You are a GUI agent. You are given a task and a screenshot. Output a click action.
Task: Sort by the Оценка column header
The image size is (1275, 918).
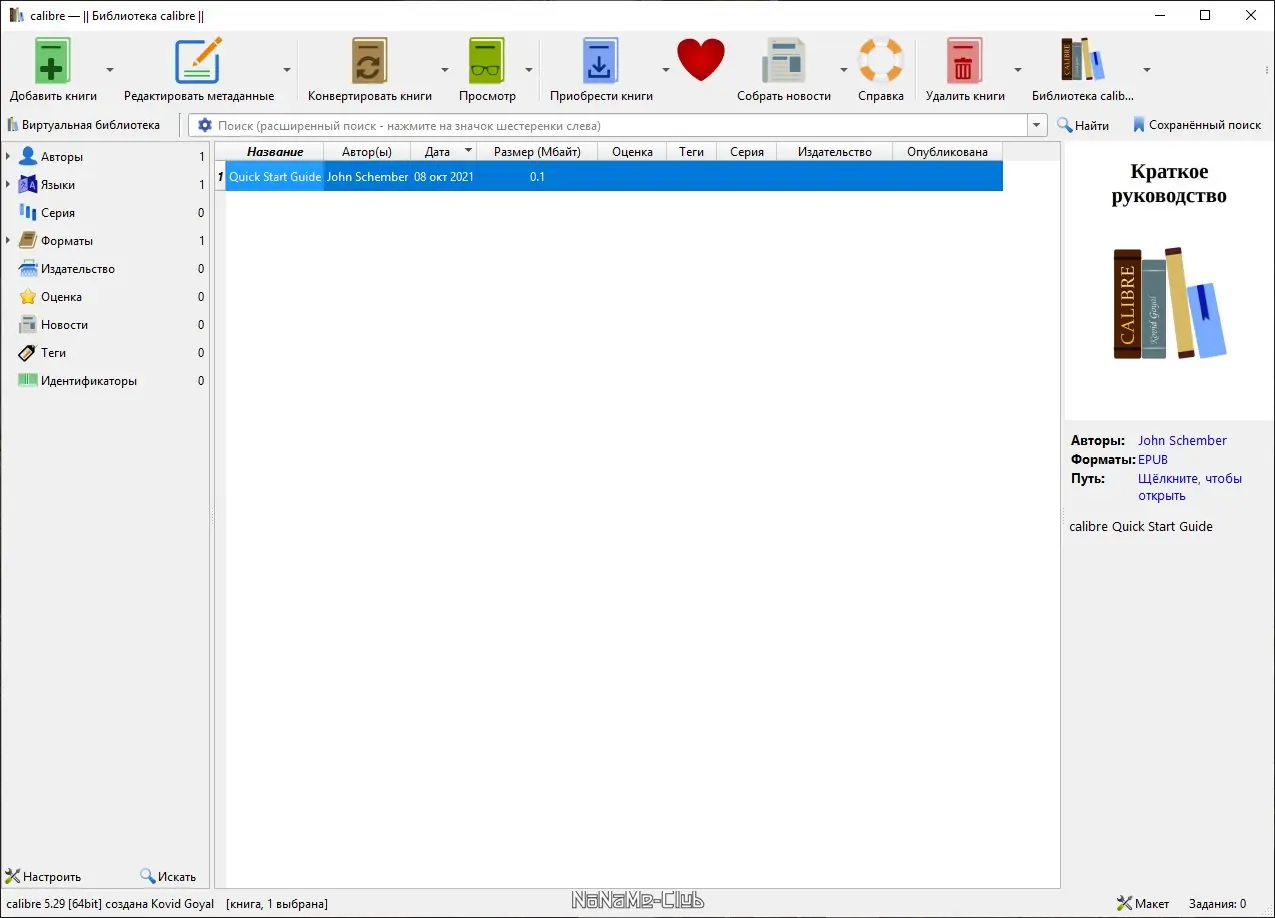click(632, 152)
